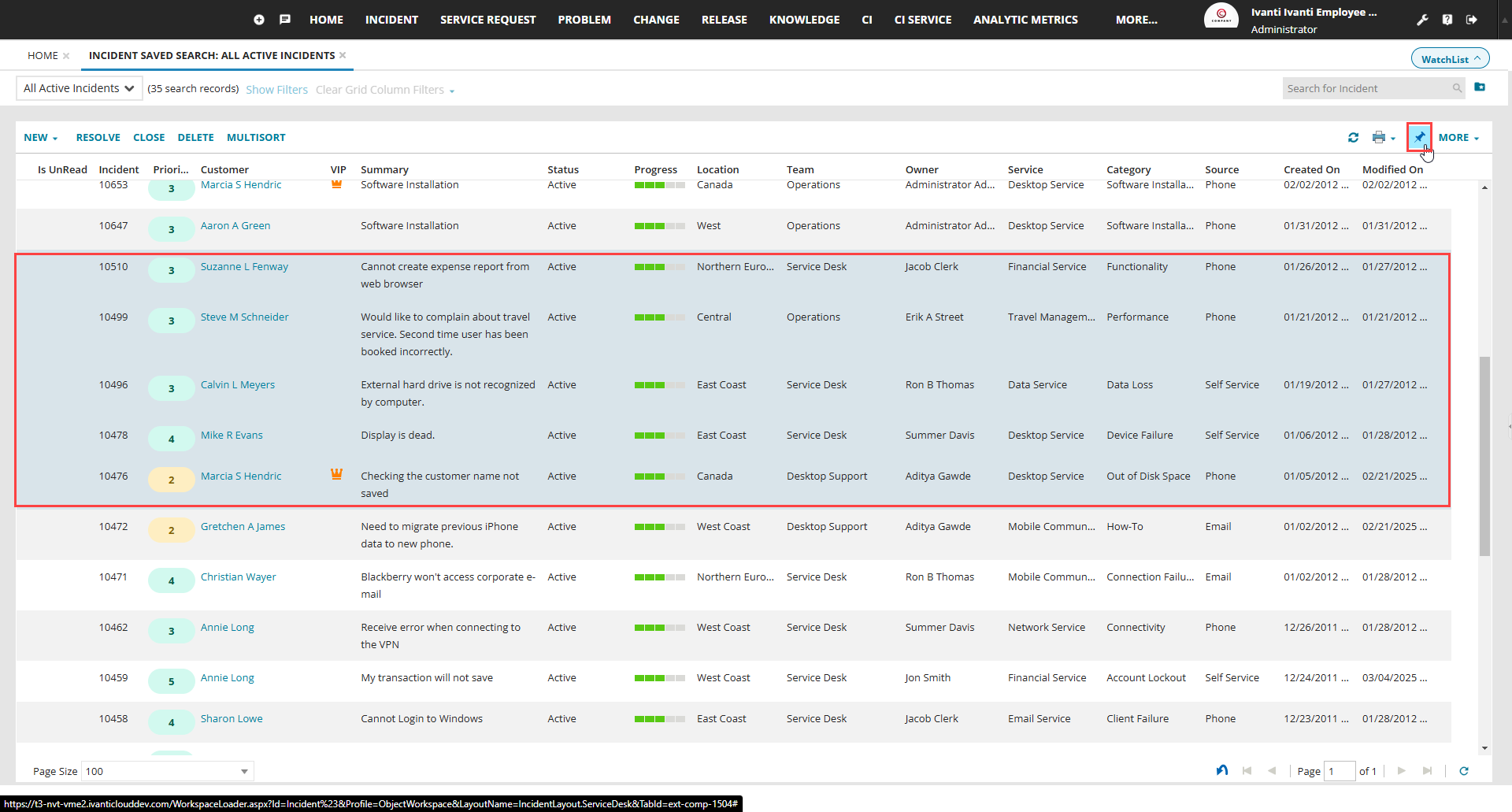Click the folder icon beside incident search
The image size is (1512, 812).
(1480, 87)
